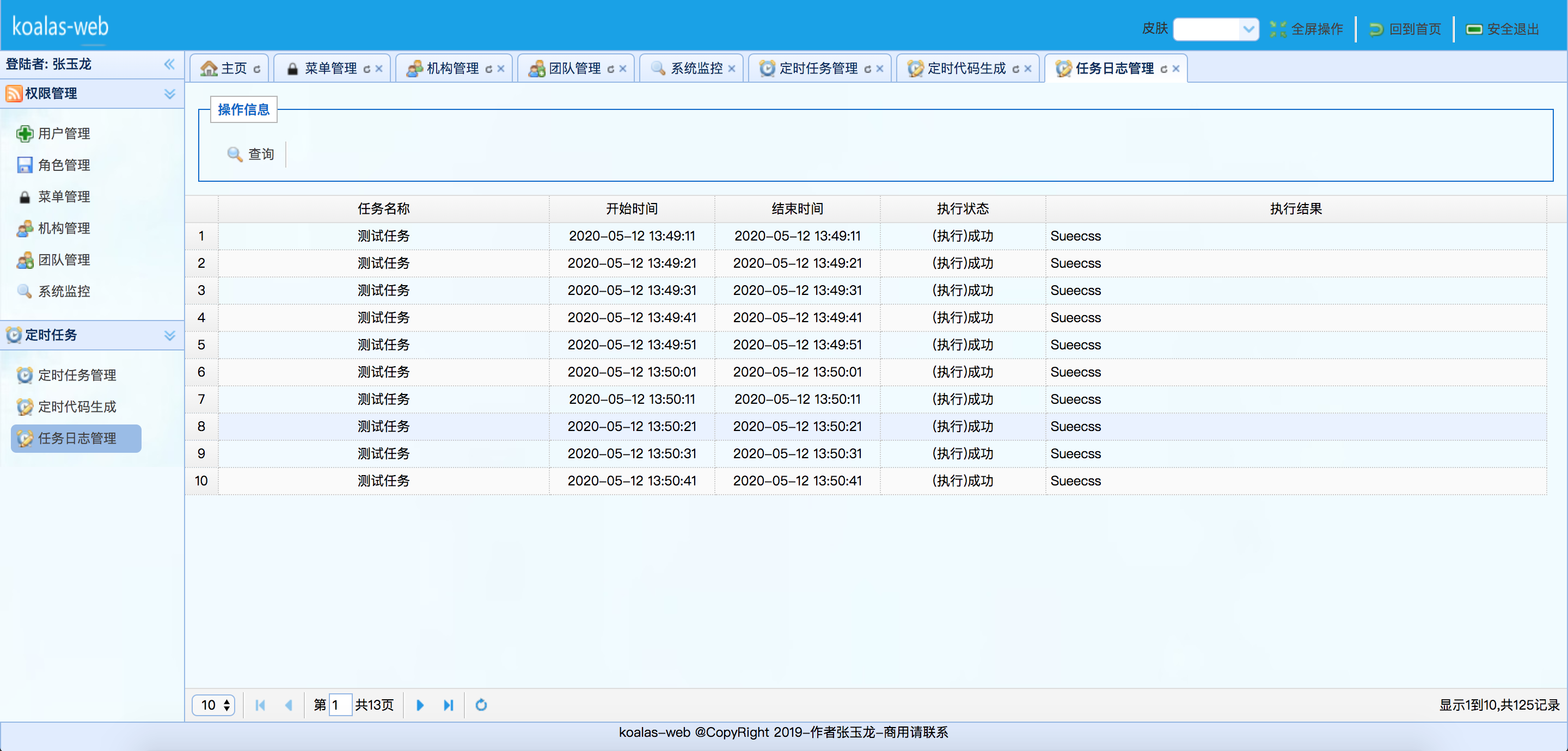The height and width of the screenshot is (751, 1568).
Task: Select row 1 start time 2020-05-12 13:49:11
Action: tap(632, 236)
